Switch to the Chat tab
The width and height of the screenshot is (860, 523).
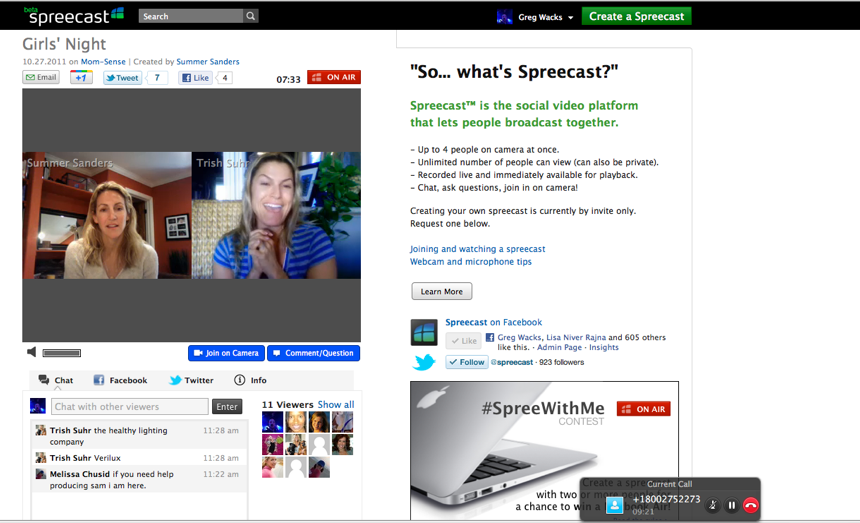(x=55, y=380)
